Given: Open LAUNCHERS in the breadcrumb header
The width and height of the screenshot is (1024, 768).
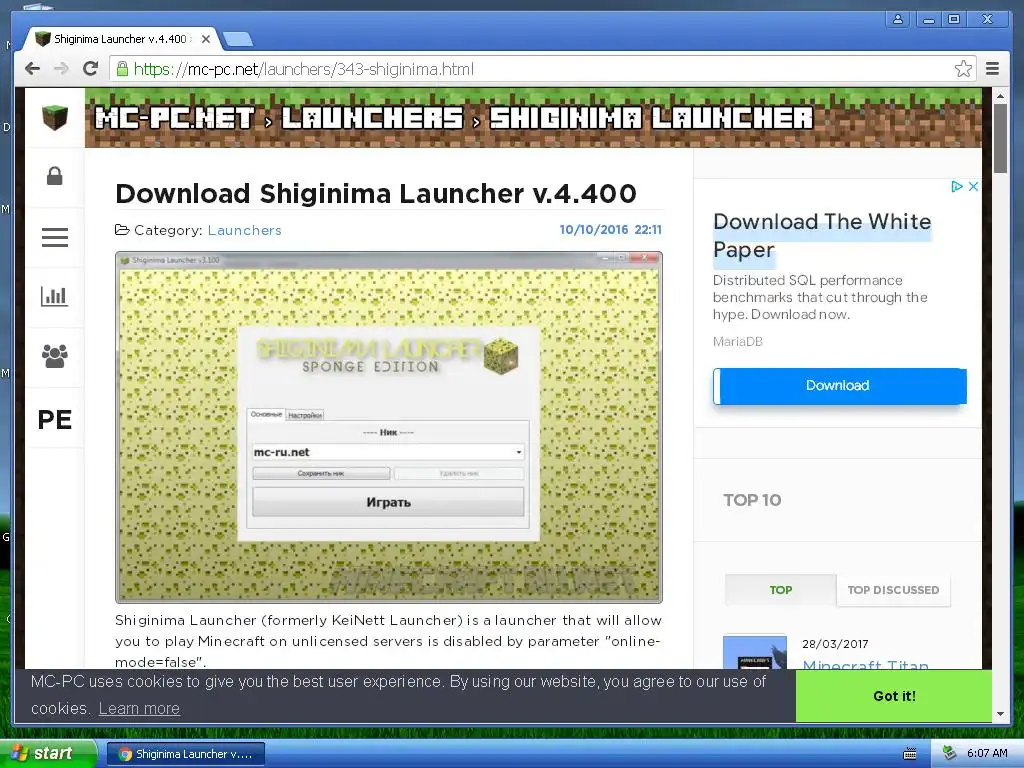Looking at the screenshot, I should pyautogui.click(x=372, y=118).
